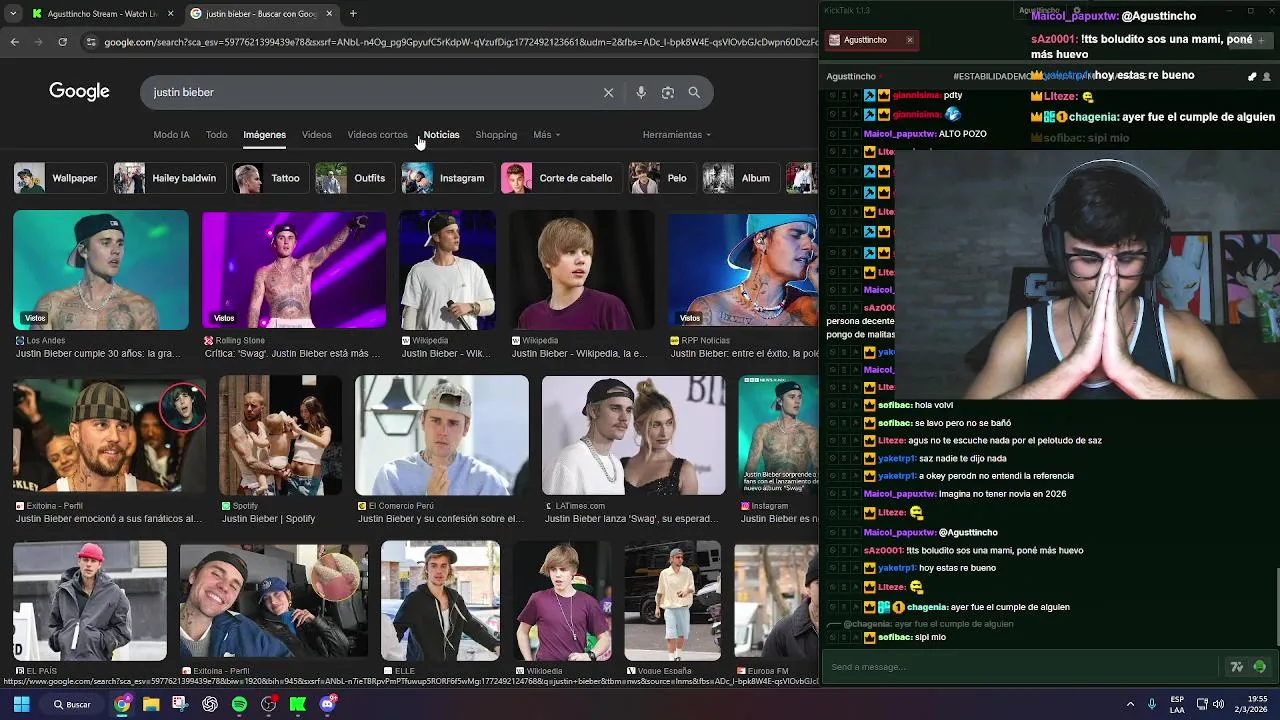Open OBS Studio from the taskbar

268,704
